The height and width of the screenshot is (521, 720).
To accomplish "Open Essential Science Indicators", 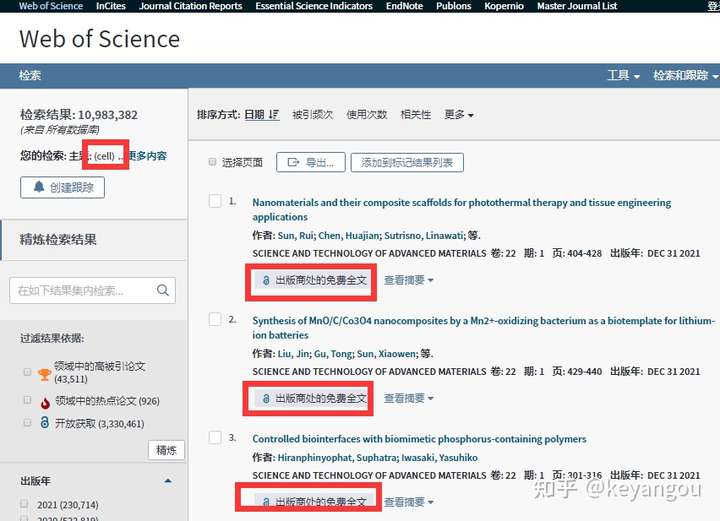I will (x=314, y=6).
